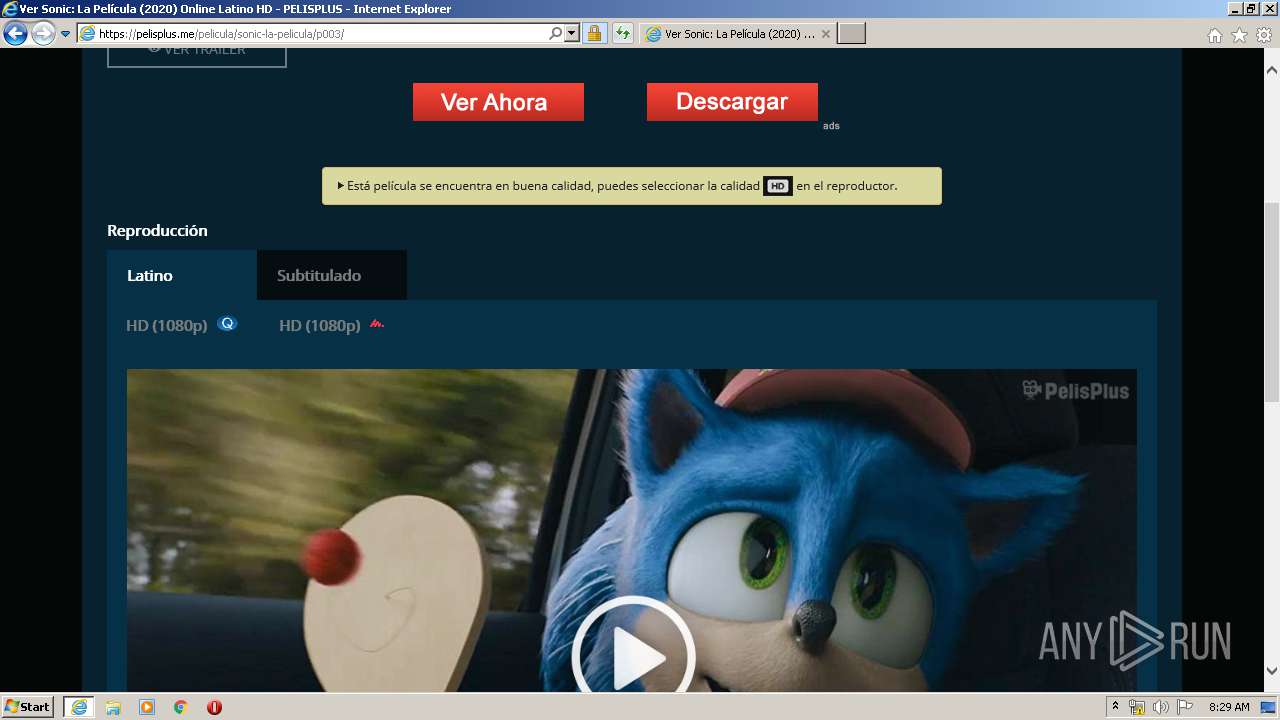The image size is (1280, 720).
Task: Click Internet Explorer taskbar icon
Action: pos(79,707)
